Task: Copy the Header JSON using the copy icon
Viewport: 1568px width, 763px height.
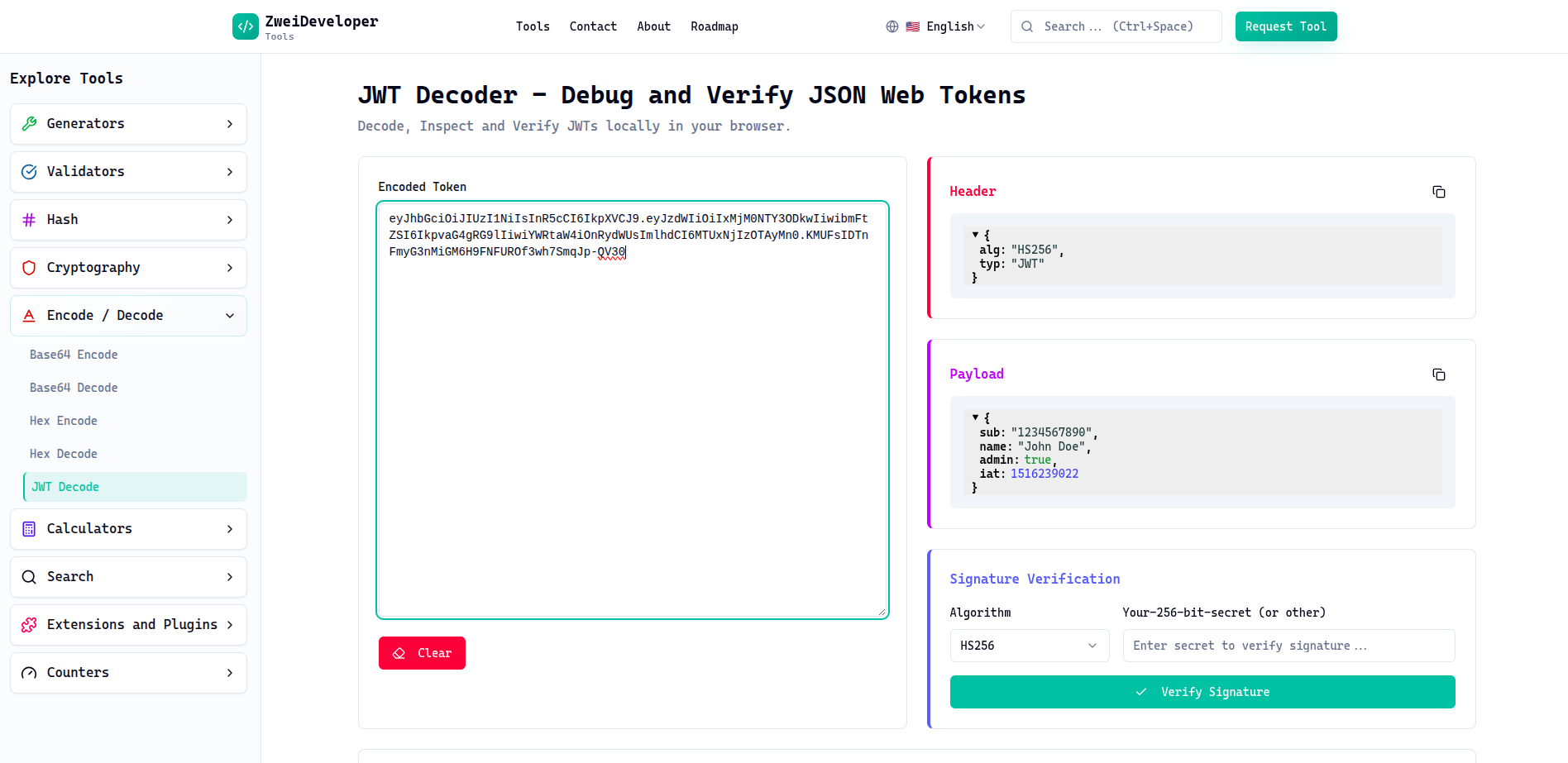Action: point(1438,191)
